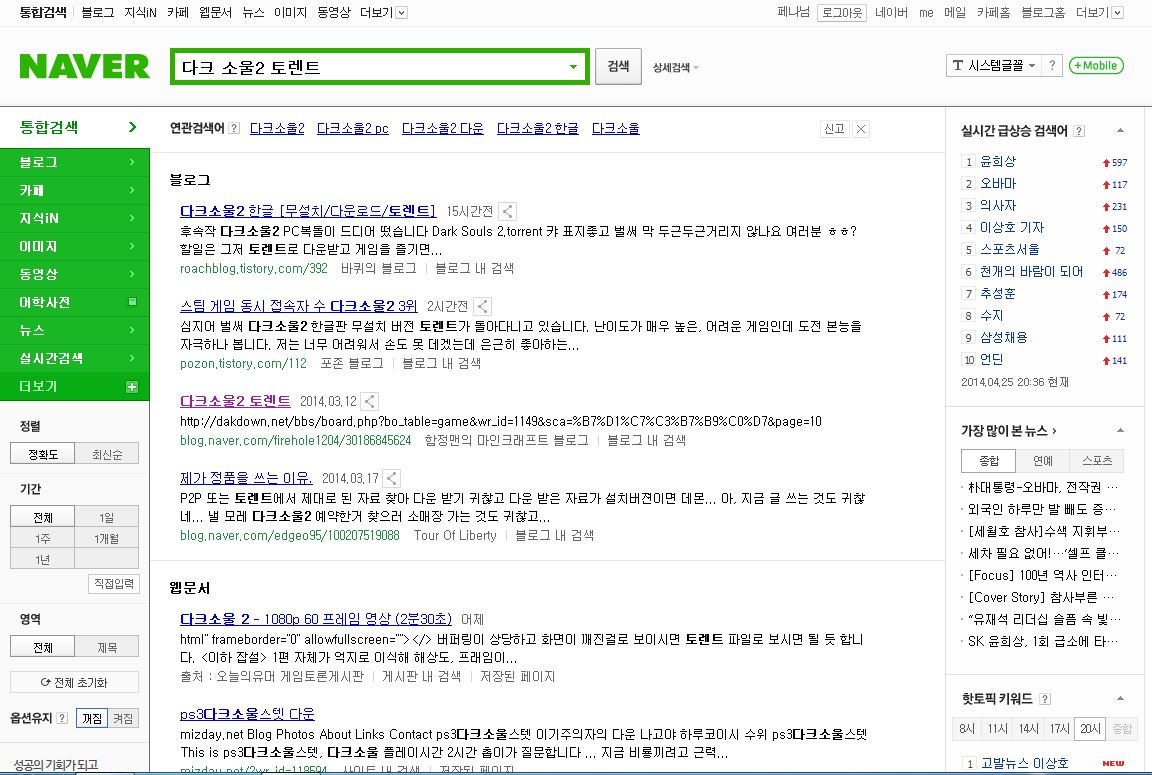Sort results by 정확도
The height and width of the screenshot is (775, 1152).
[43, 454]
